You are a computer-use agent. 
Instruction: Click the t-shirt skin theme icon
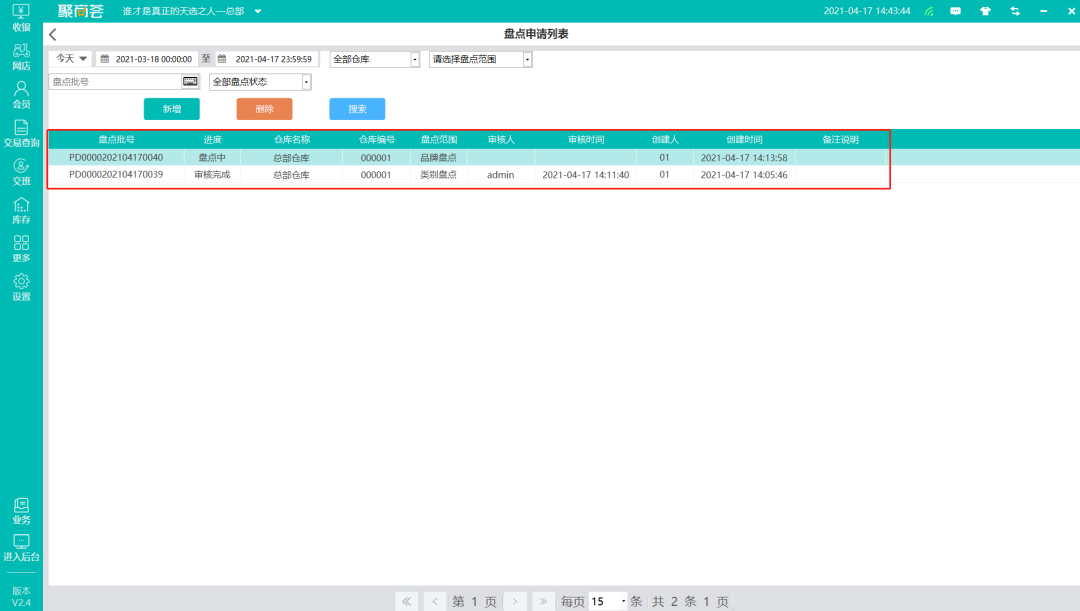coord(985,11)
